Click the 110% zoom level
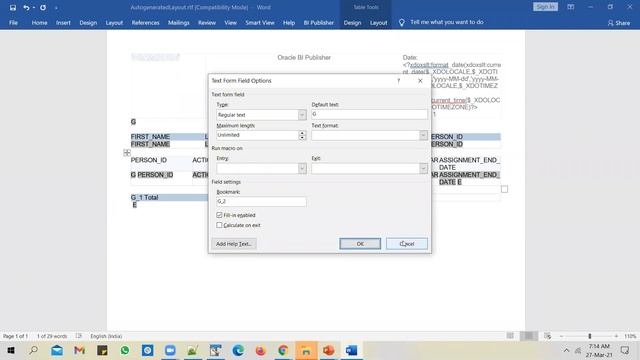This screenshot has width=640, height=360. [630, 336]
